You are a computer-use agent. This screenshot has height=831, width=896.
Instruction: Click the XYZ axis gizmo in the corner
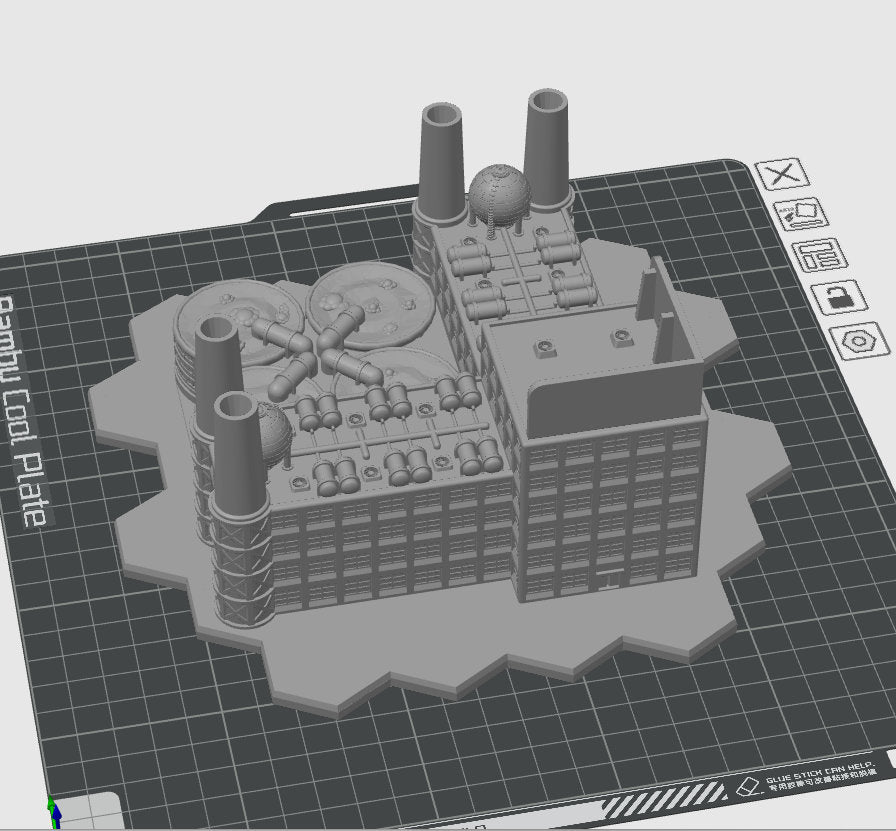[x=54, y=812]
